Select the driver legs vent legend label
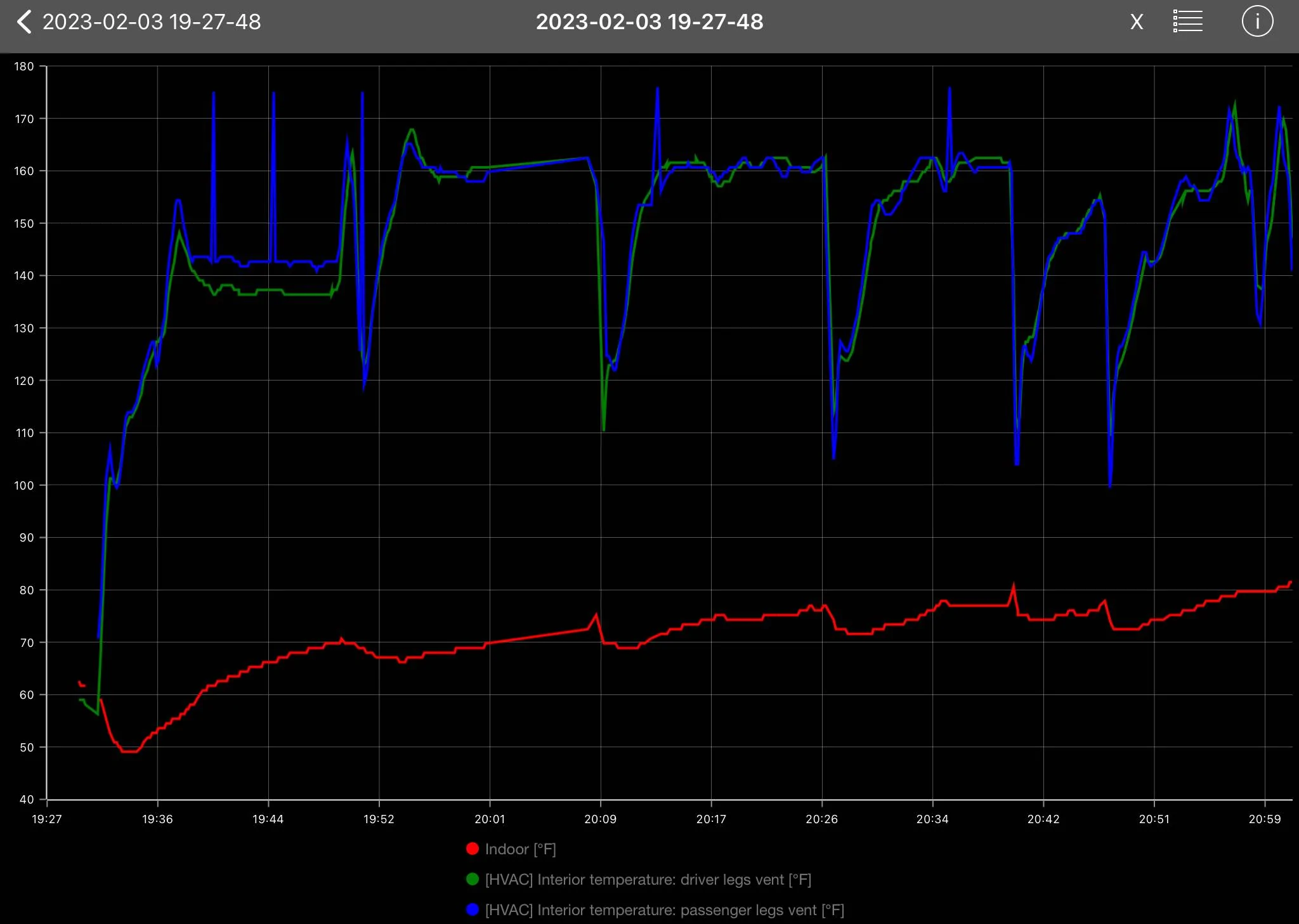The width and height of the screenshot is (1299, 924). pos(648,880)
